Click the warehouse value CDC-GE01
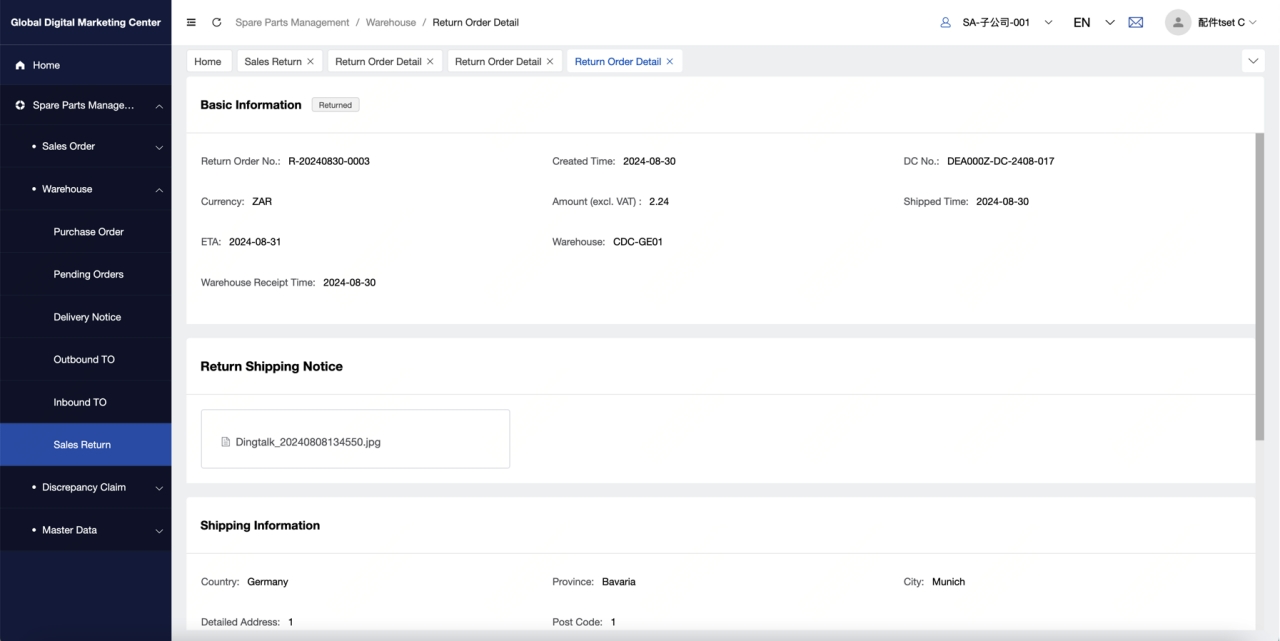1280x641 pixels. pos(638,242)
